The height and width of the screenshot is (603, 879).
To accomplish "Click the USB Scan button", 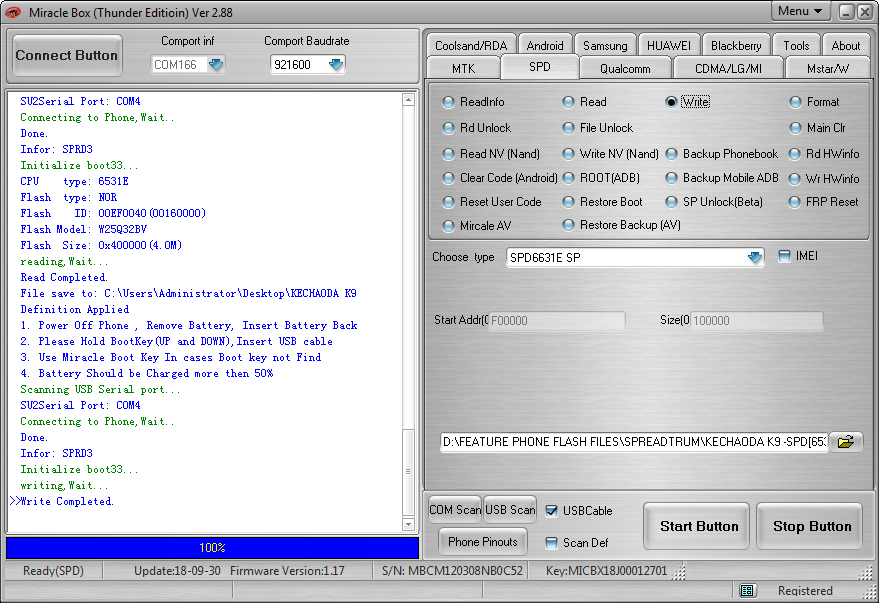I will [x=510, y=509].
